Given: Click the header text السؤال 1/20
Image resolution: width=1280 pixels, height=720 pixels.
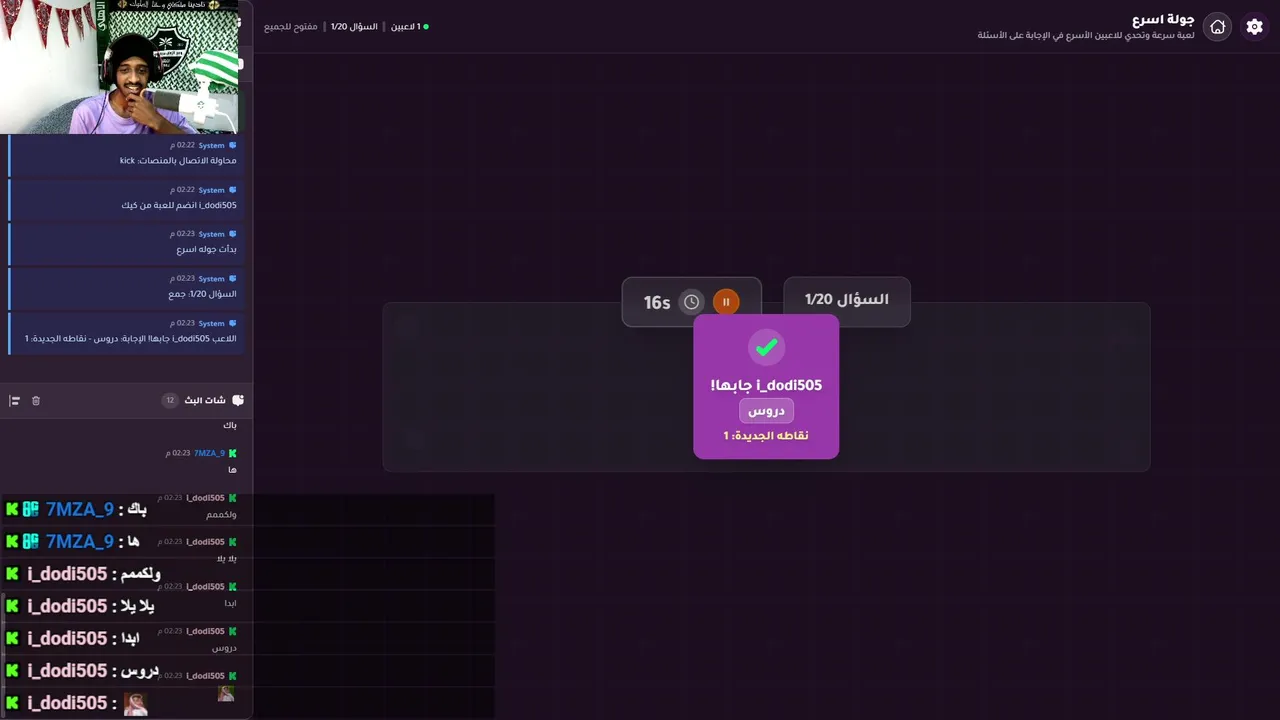Looking at the screenshot, I should click(354, 26).
